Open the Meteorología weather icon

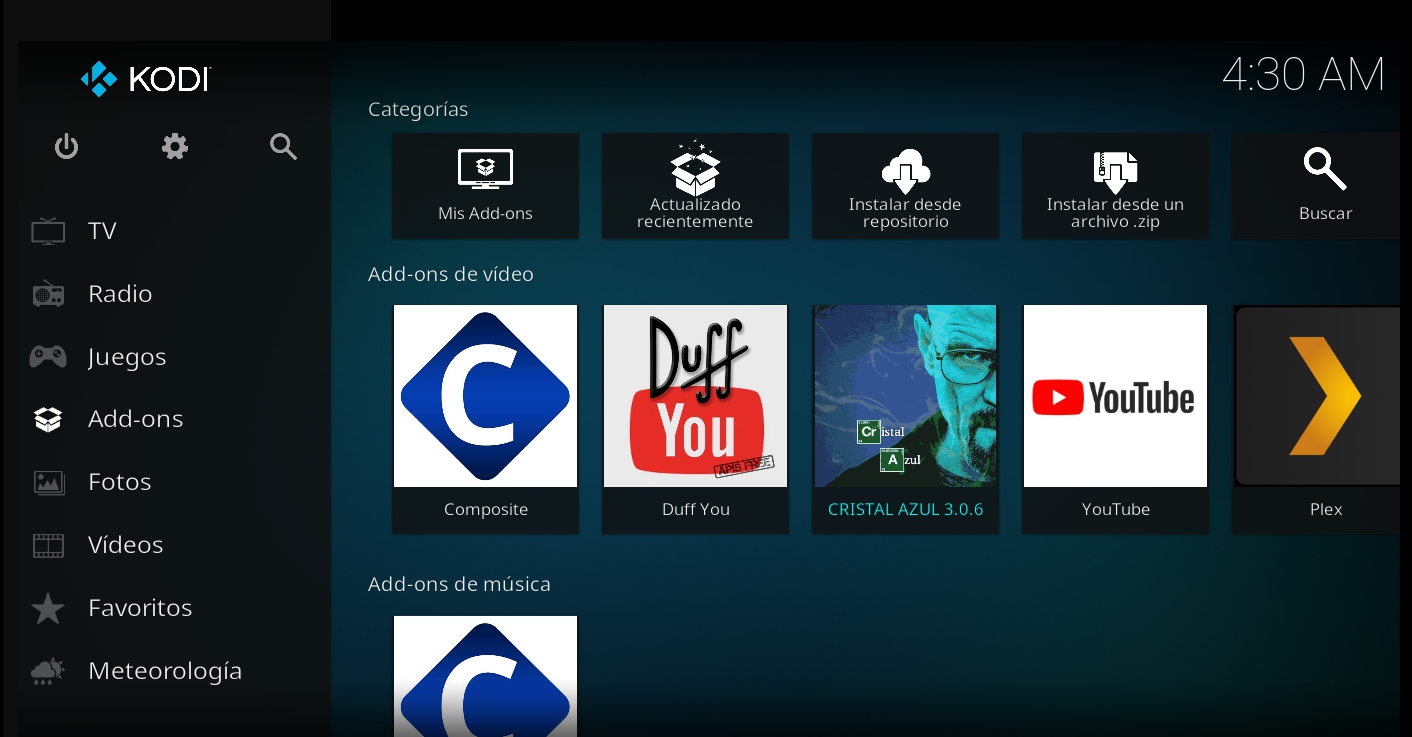[x=47, y=670]
